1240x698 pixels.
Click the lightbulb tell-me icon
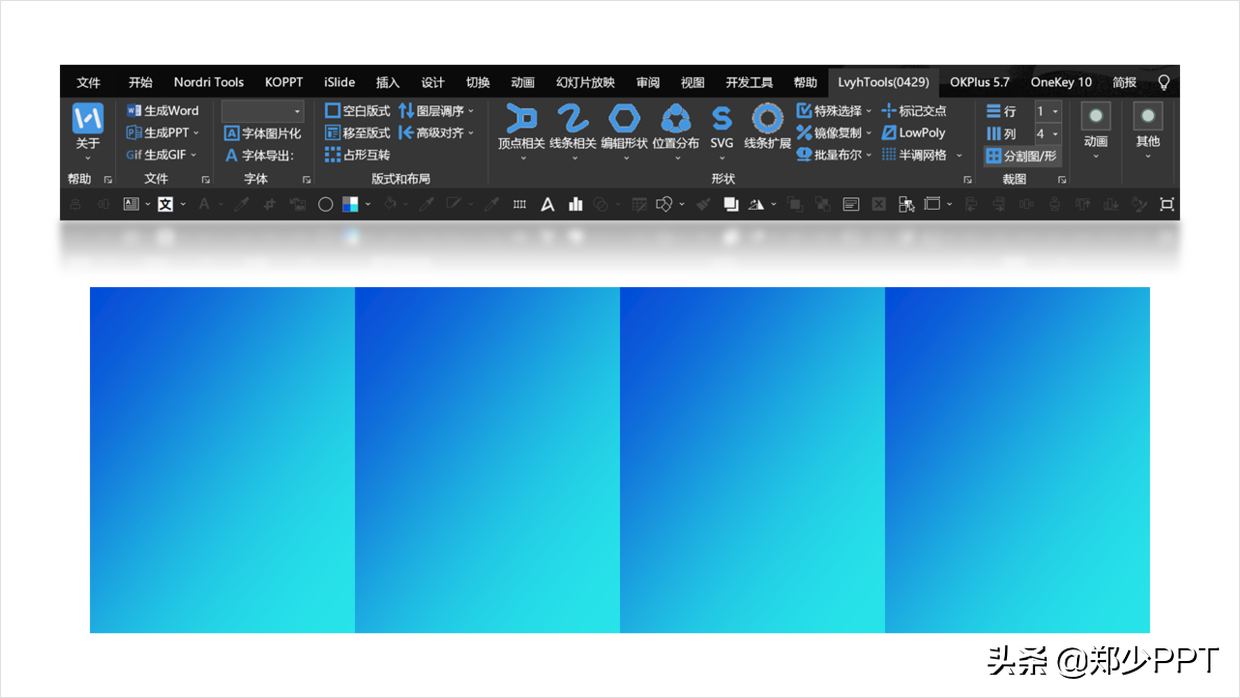tap(1164, 82)
